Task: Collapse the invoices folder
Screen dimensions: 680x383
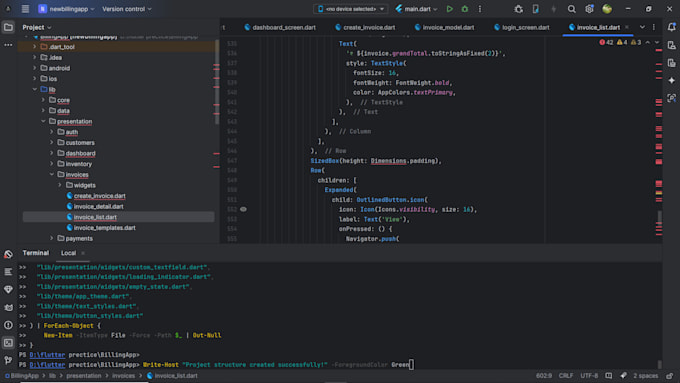Action: (52, 174)
